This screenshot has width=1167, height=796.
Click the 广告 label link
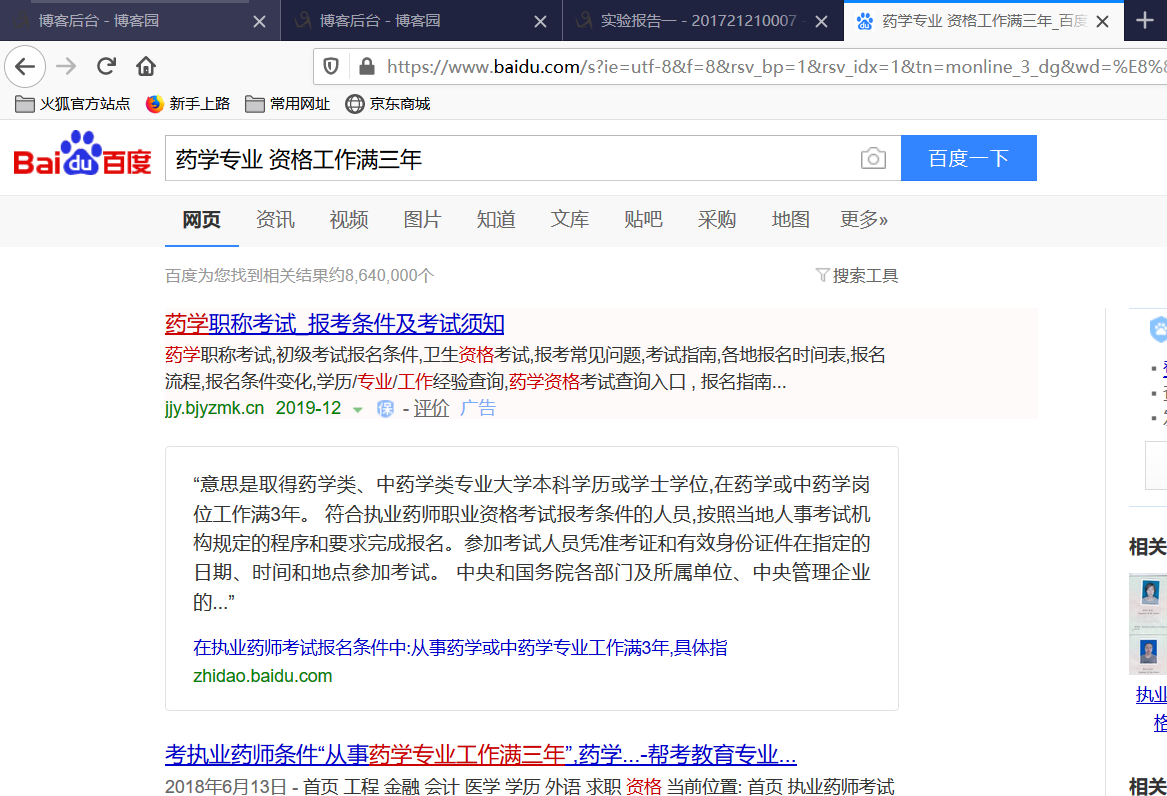[x=478, y=408]
